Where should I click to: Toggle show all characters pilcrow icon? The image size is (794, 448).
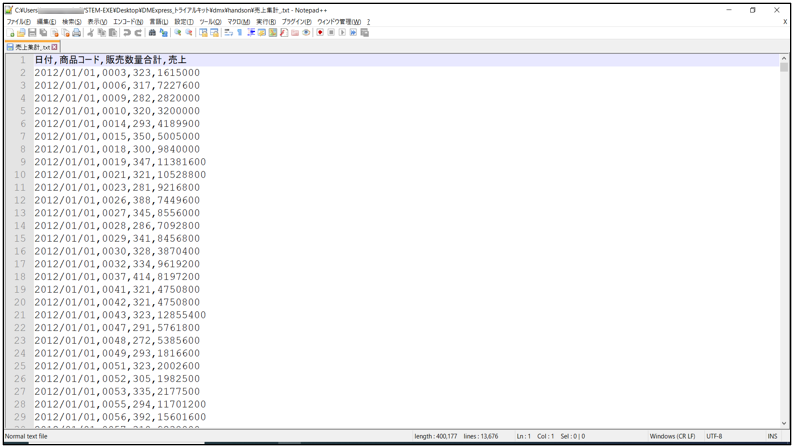[240, 33]
